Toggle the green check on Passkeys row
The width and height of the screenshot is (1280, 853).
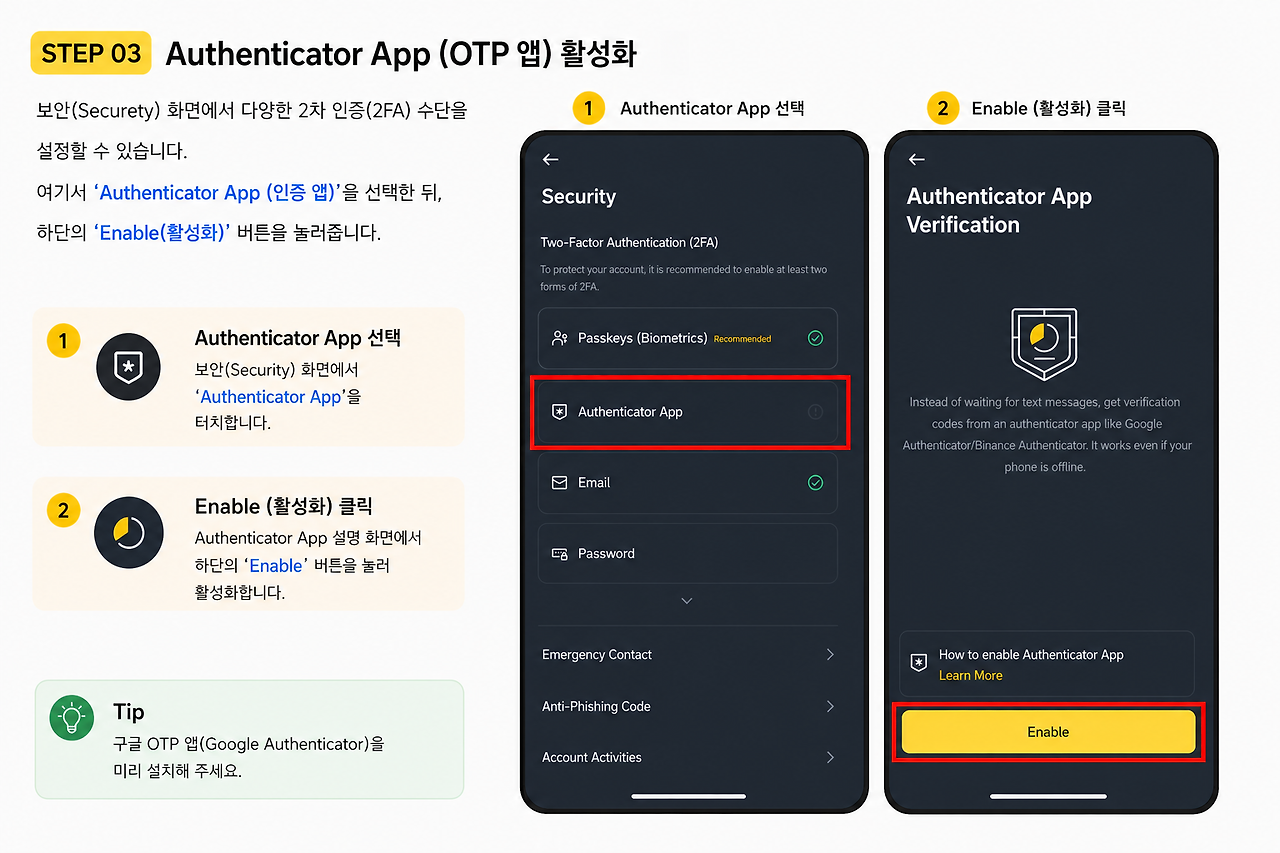pyautogui.click(x=815, y=338)
